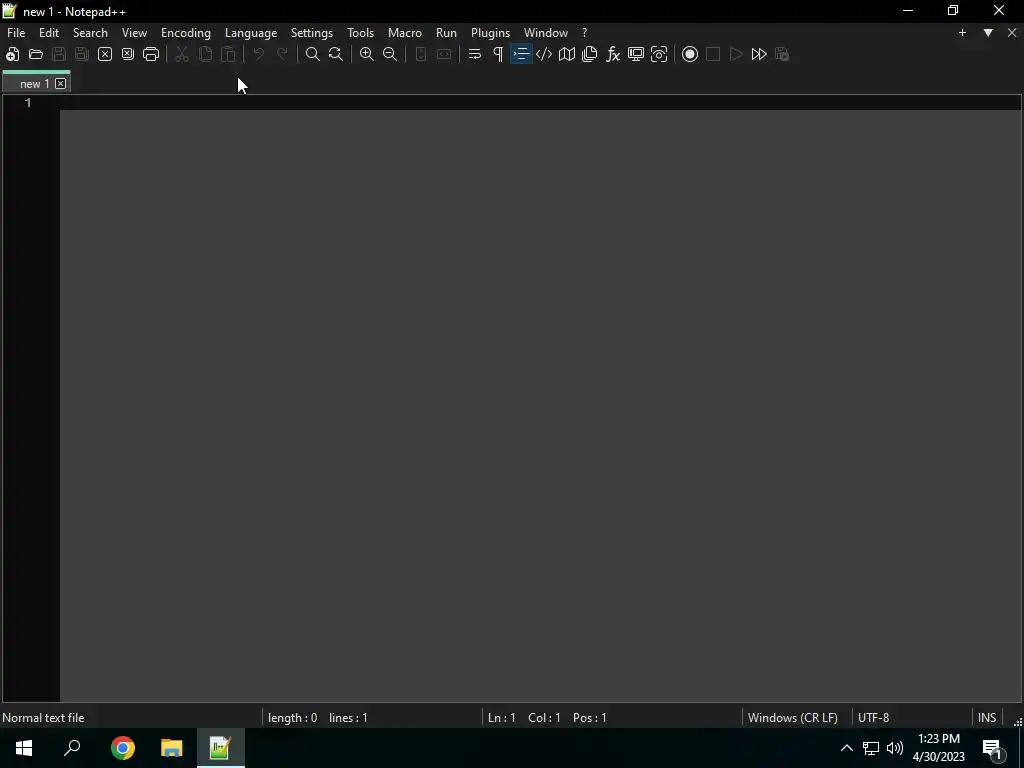The height and width of the screenshot is (768, 1024).
Task: Start macro recording with record button
Action: point(690,54)
